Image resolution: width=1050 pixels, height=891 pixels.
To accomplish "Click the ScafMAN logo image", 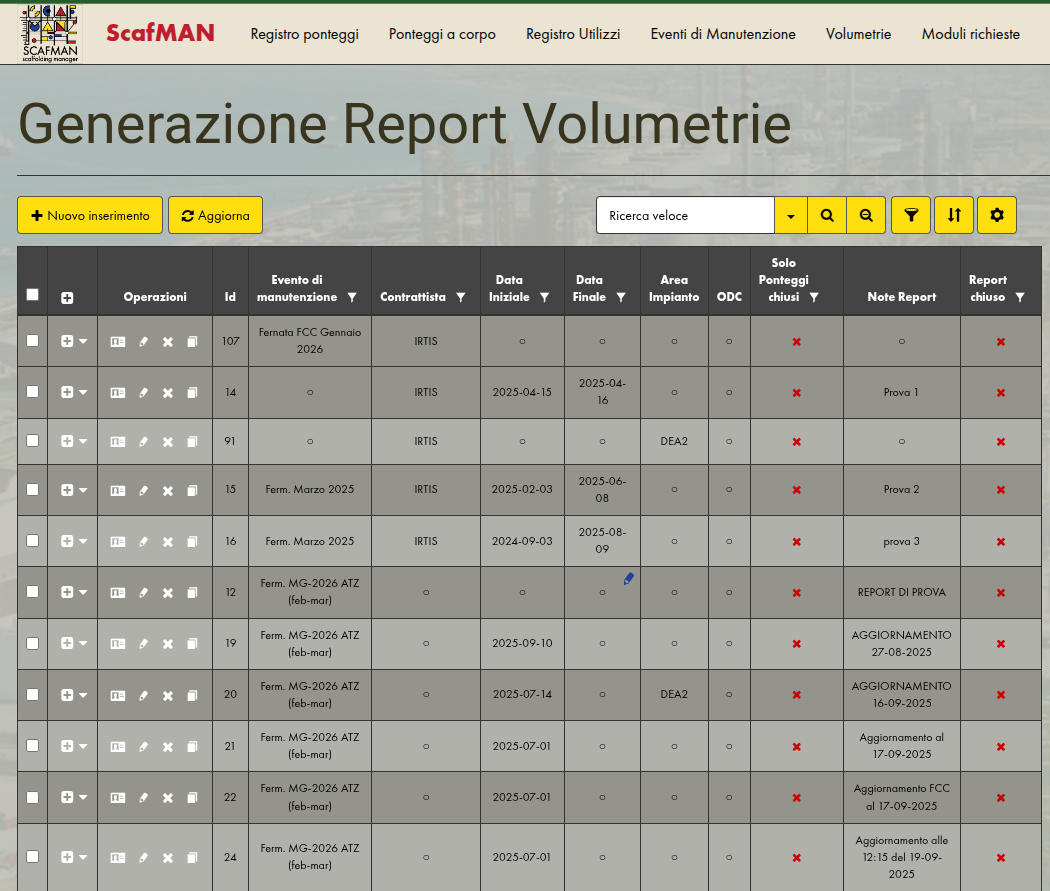I will point(50,34).
